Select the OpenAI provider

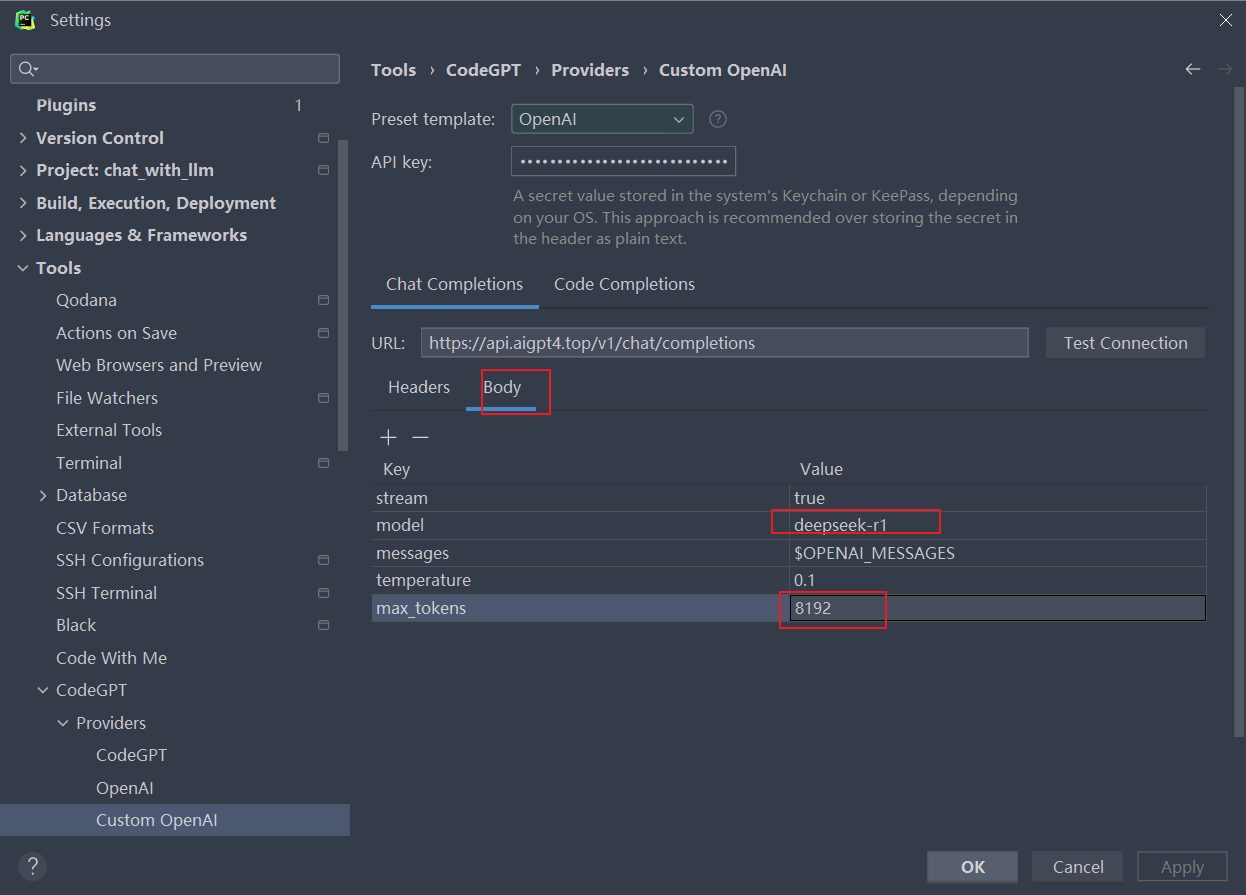pos(125,788)
